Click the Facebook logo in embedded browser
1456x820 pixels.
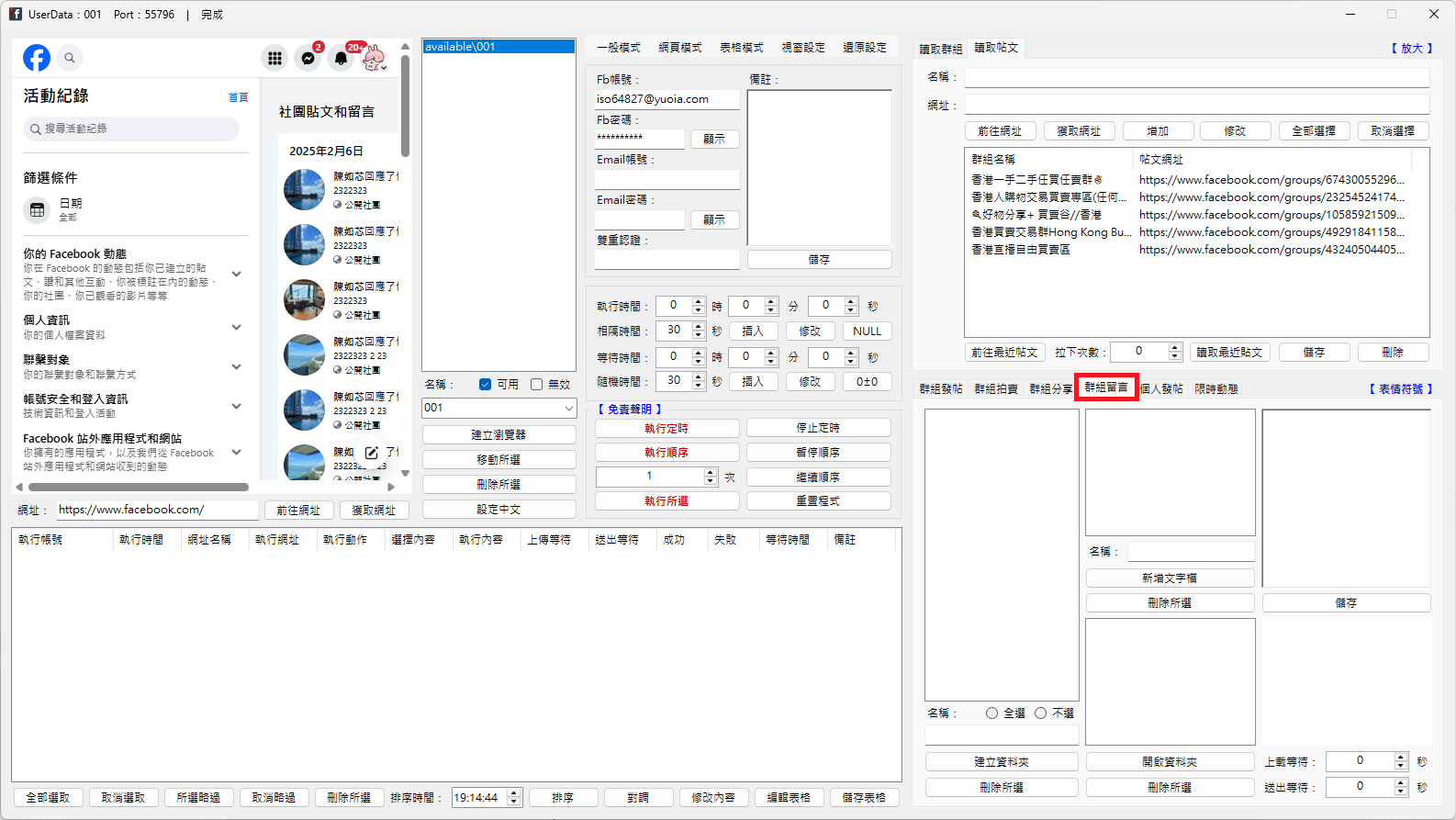(x=37, y=58)
